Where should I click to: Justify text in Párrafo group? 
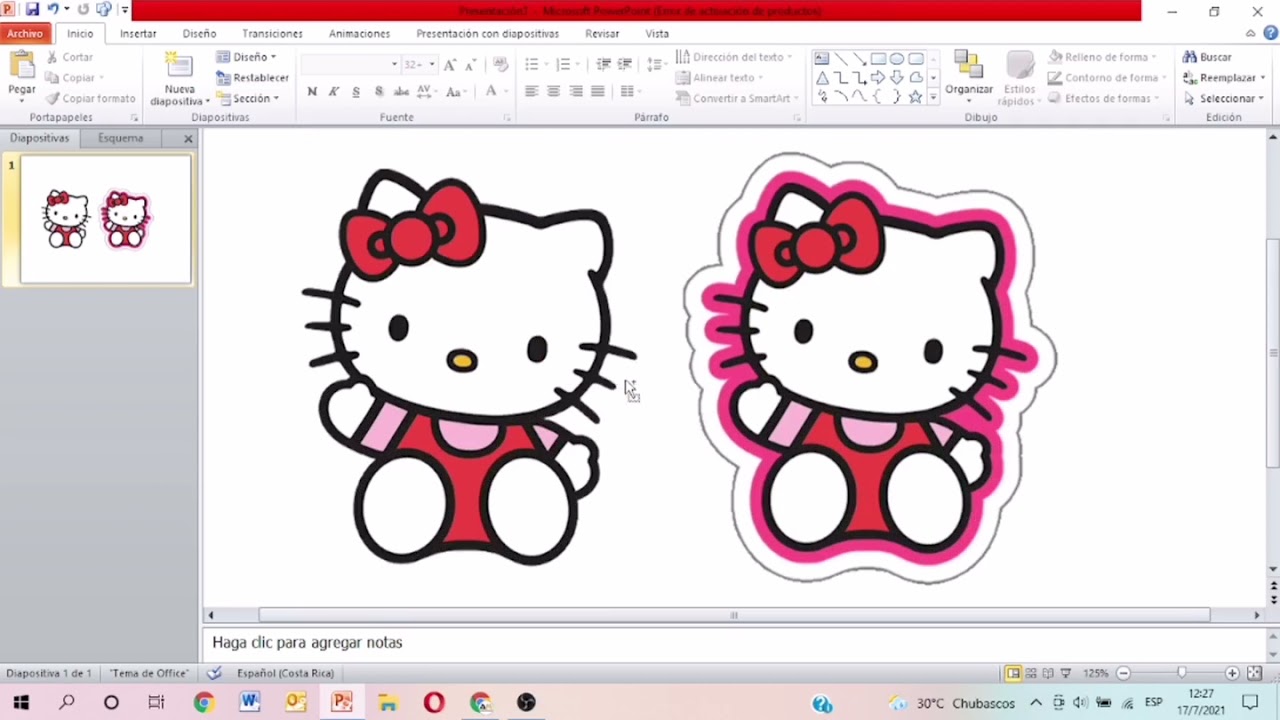[x=598, y=91]
